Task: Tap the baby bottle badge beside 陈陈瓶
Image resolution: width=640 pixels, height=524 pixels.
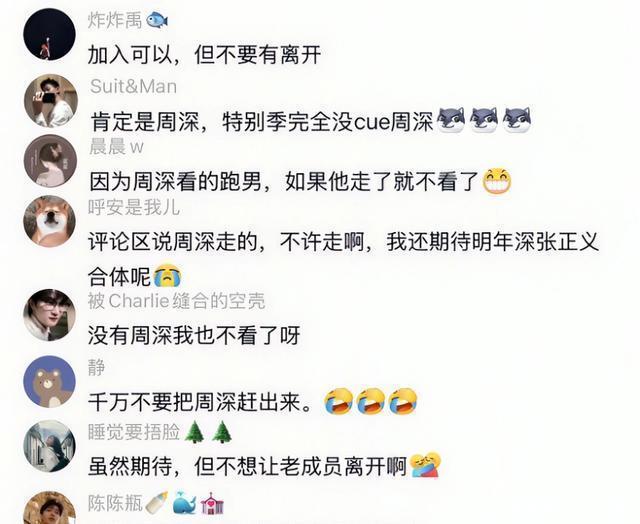Action: click(157, 503)
